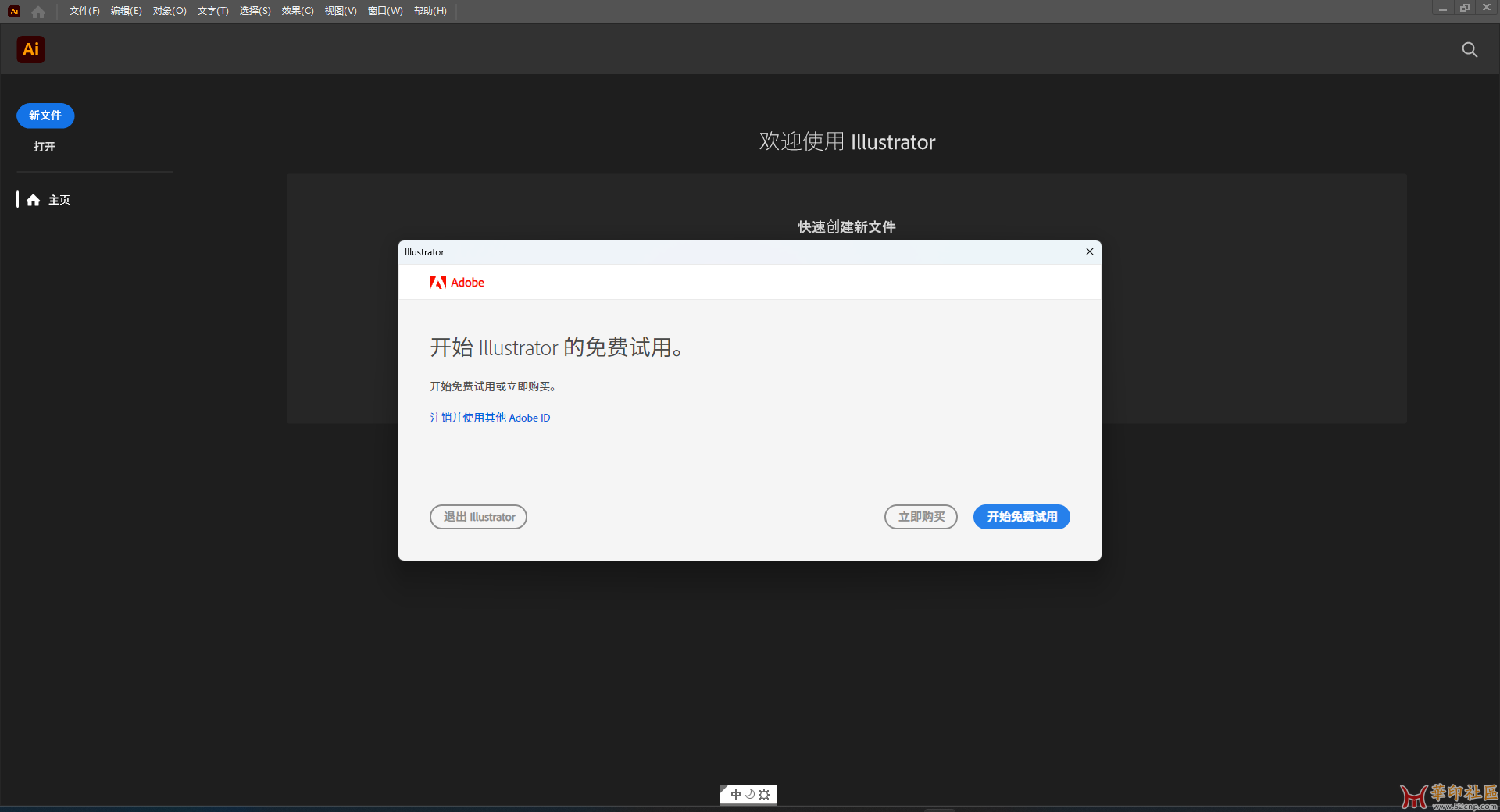The height and width of the screenshot is (812, 1500).
Task: Open the 窗口(W) menu
Action: [385, 11]
